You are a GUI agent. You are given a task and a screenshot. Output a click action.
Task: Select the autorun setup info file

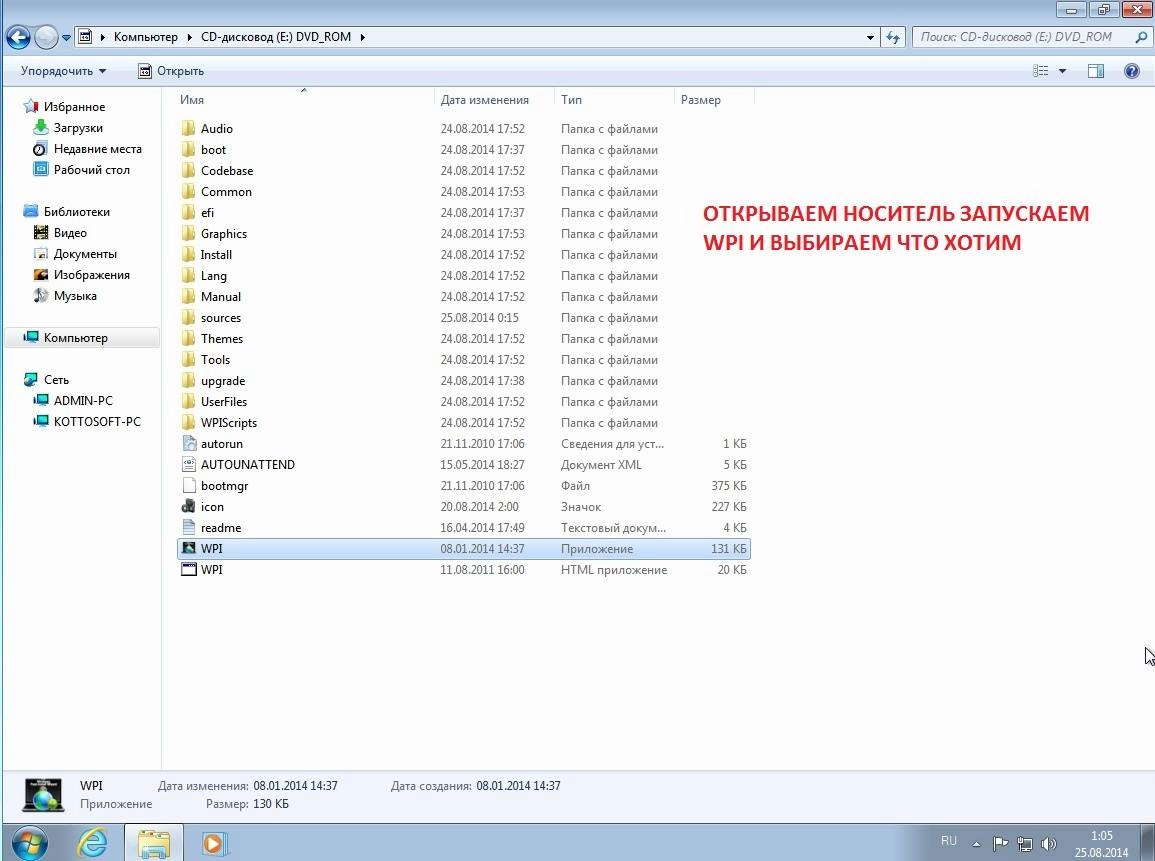click(464, 443)
